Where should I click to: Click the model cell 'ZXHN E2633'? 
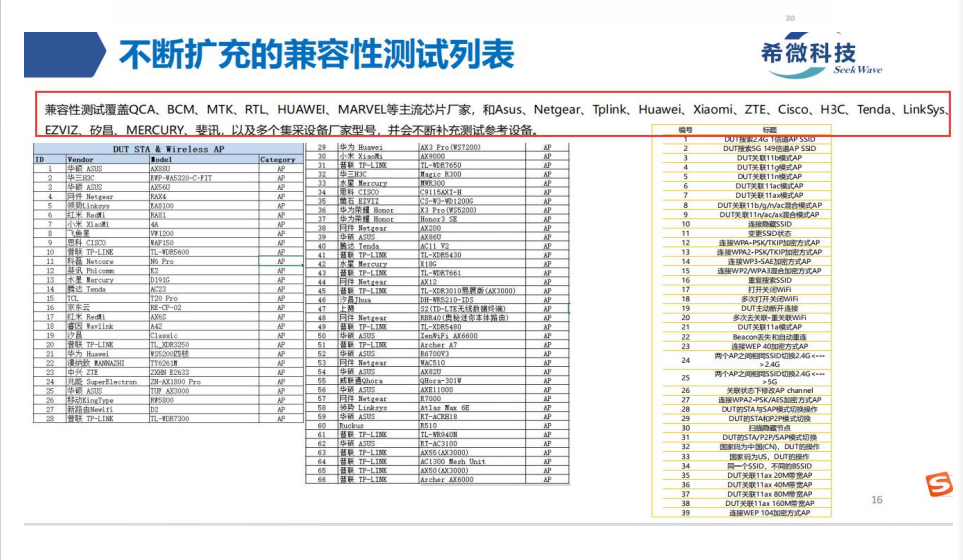(x=170, y=372)
